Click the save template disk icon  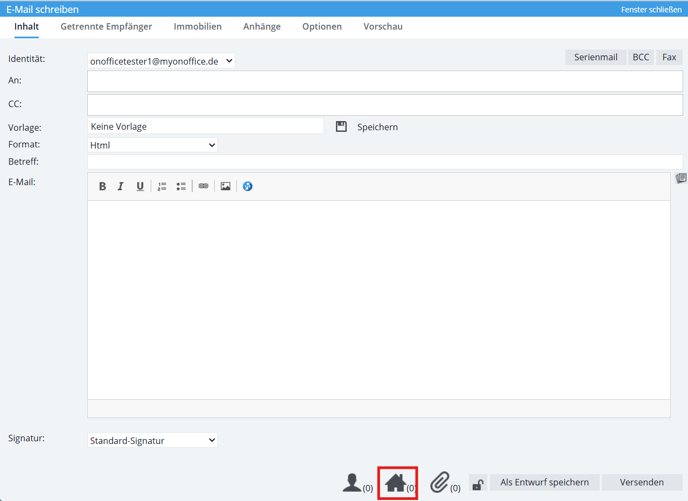pos(341,127)
